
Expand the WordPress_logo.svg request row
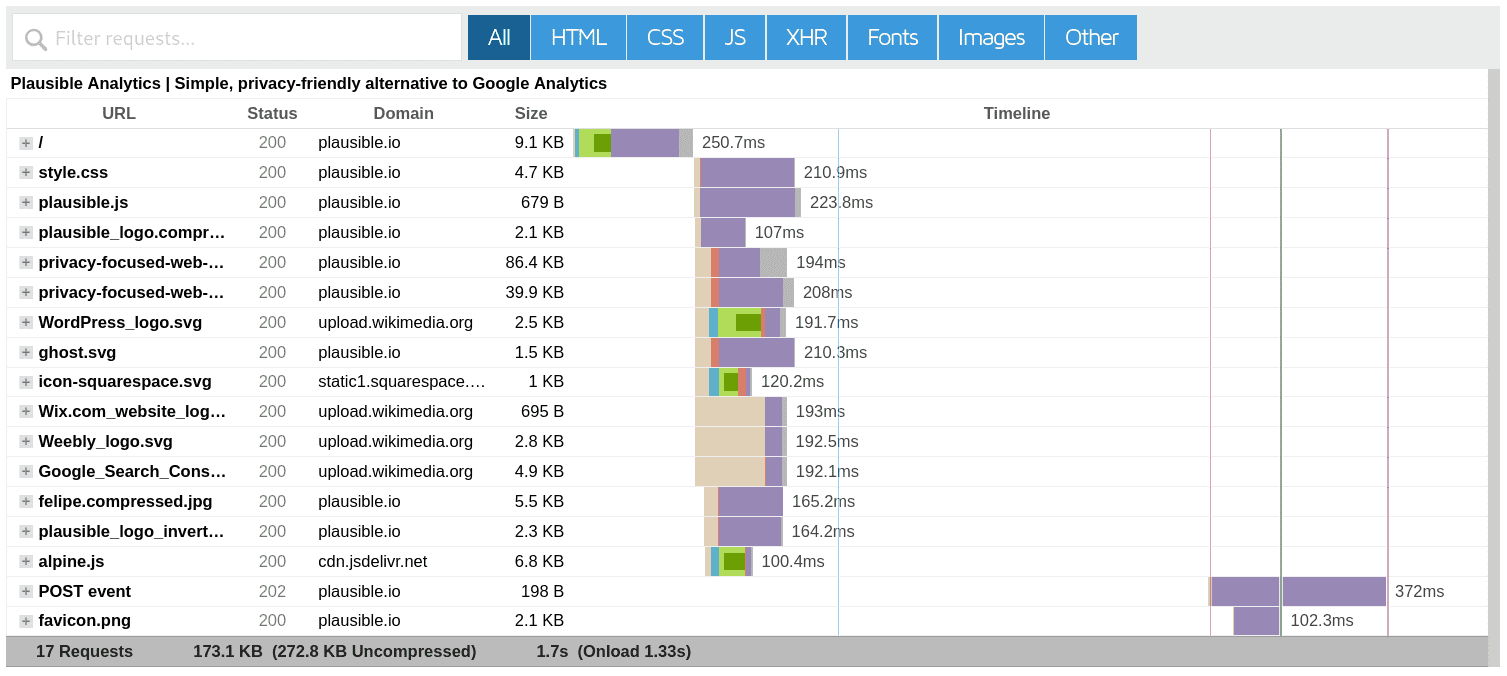pyautogui.click(x=25, y=322)
